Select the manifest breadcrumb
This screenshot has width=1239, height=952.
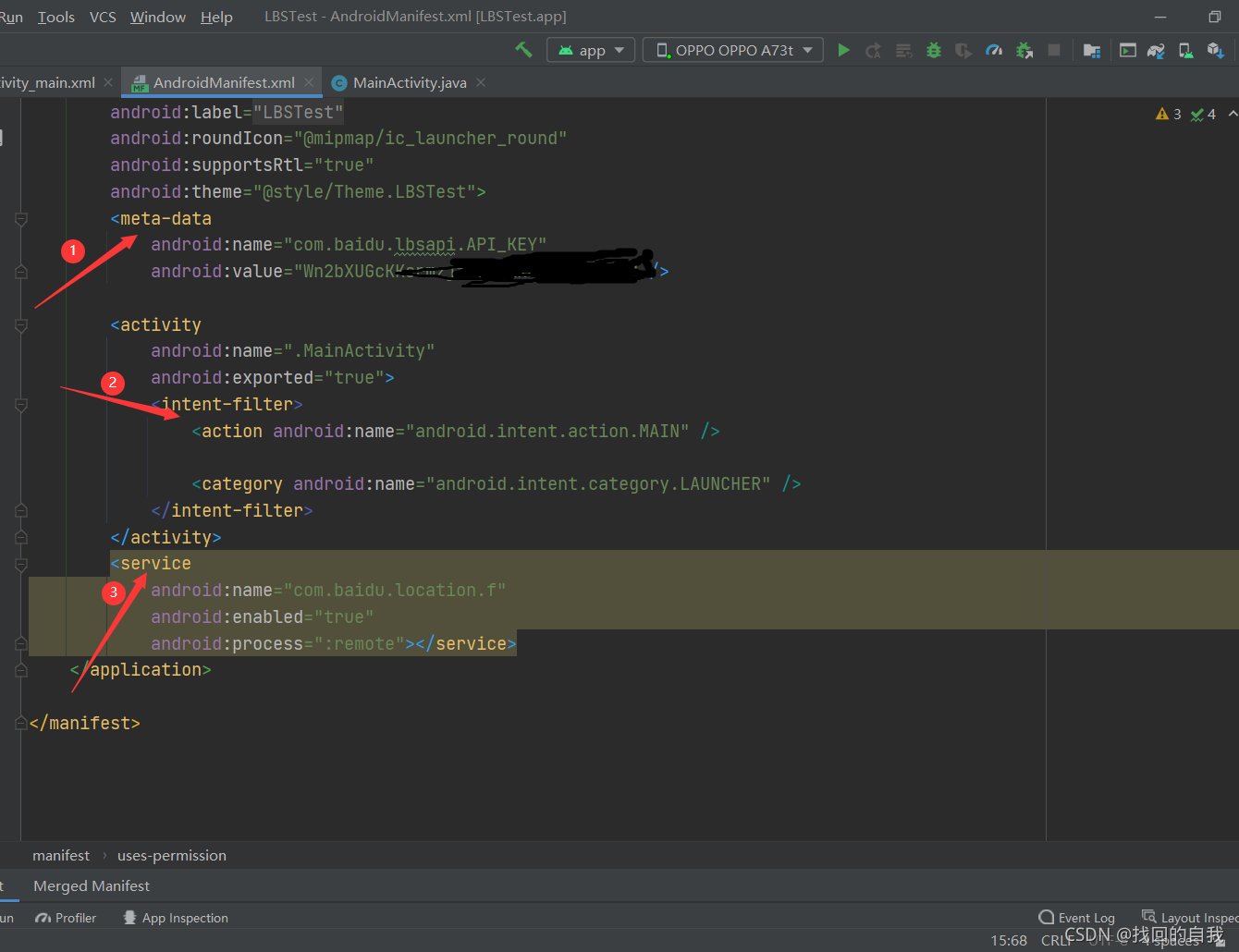coord(61,855)
